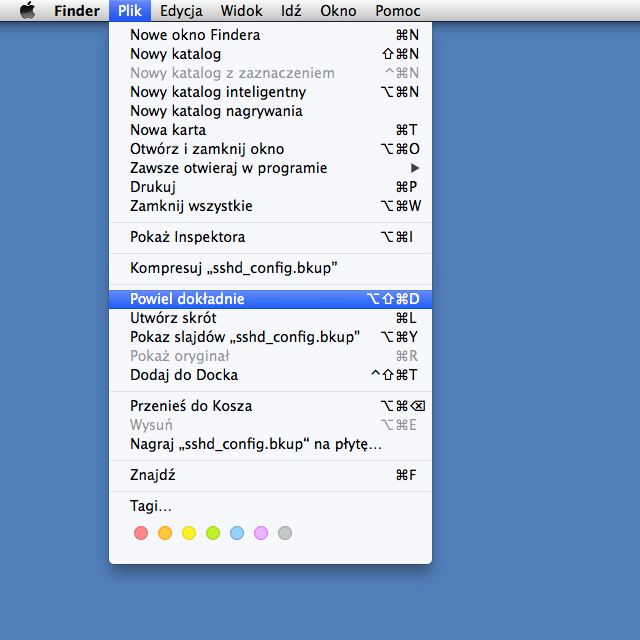
Task: Apply the purple tag color dot
Action: coord(261,533)
